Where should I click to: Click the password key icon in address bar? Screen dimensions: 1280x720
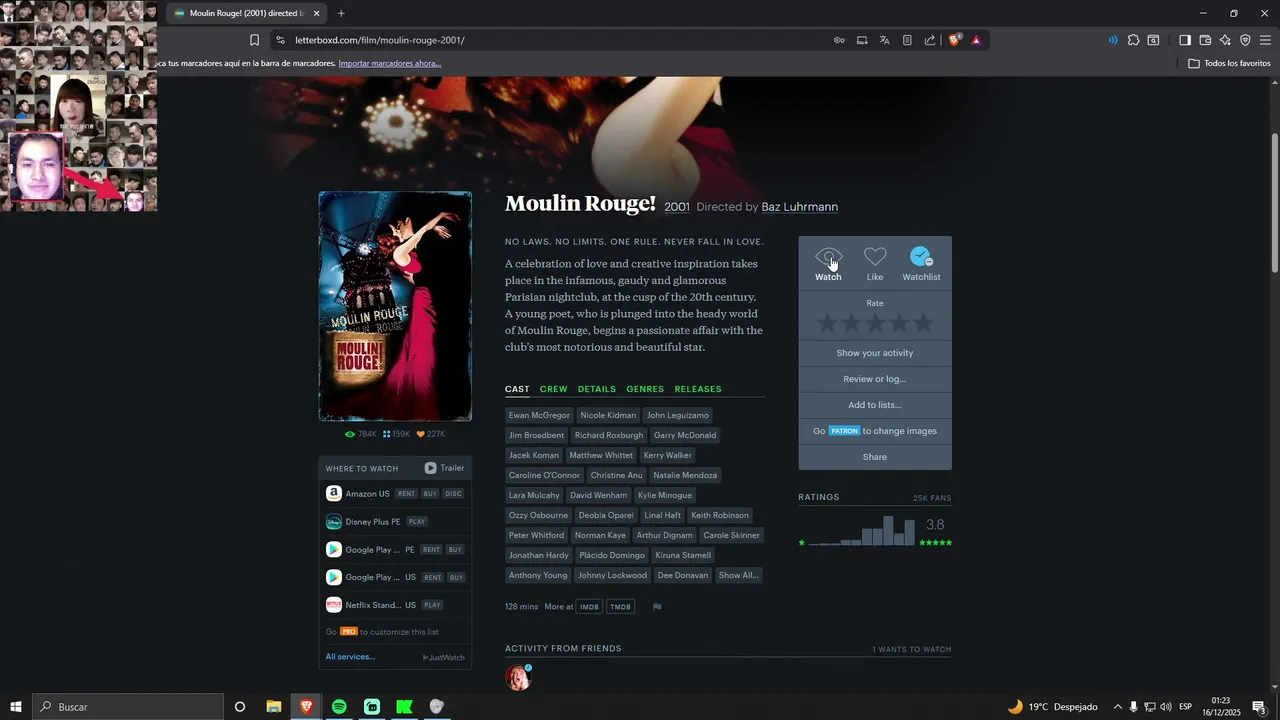pos(839,40)
